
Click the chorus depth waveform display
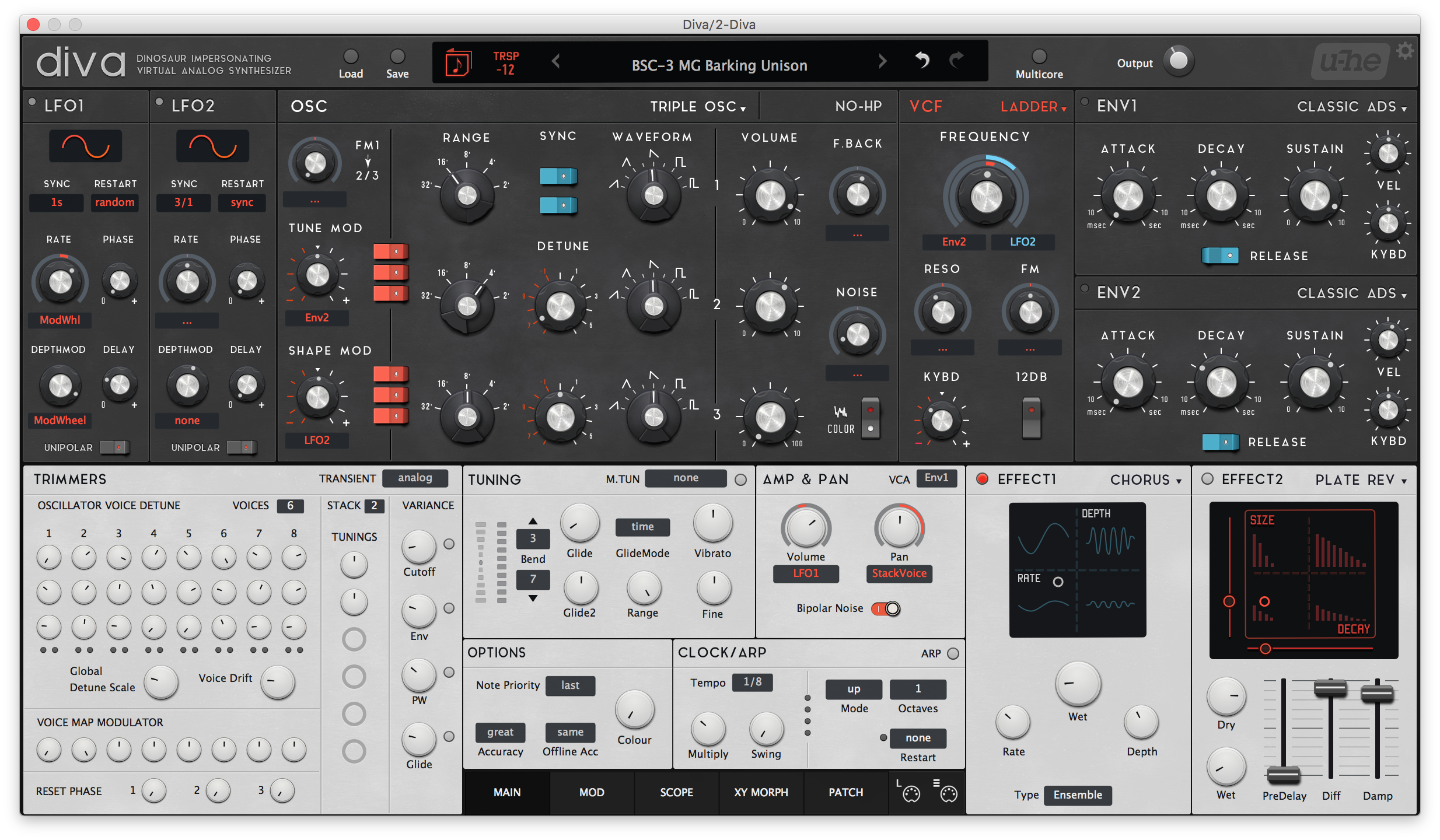click(x=1077, y=569)
